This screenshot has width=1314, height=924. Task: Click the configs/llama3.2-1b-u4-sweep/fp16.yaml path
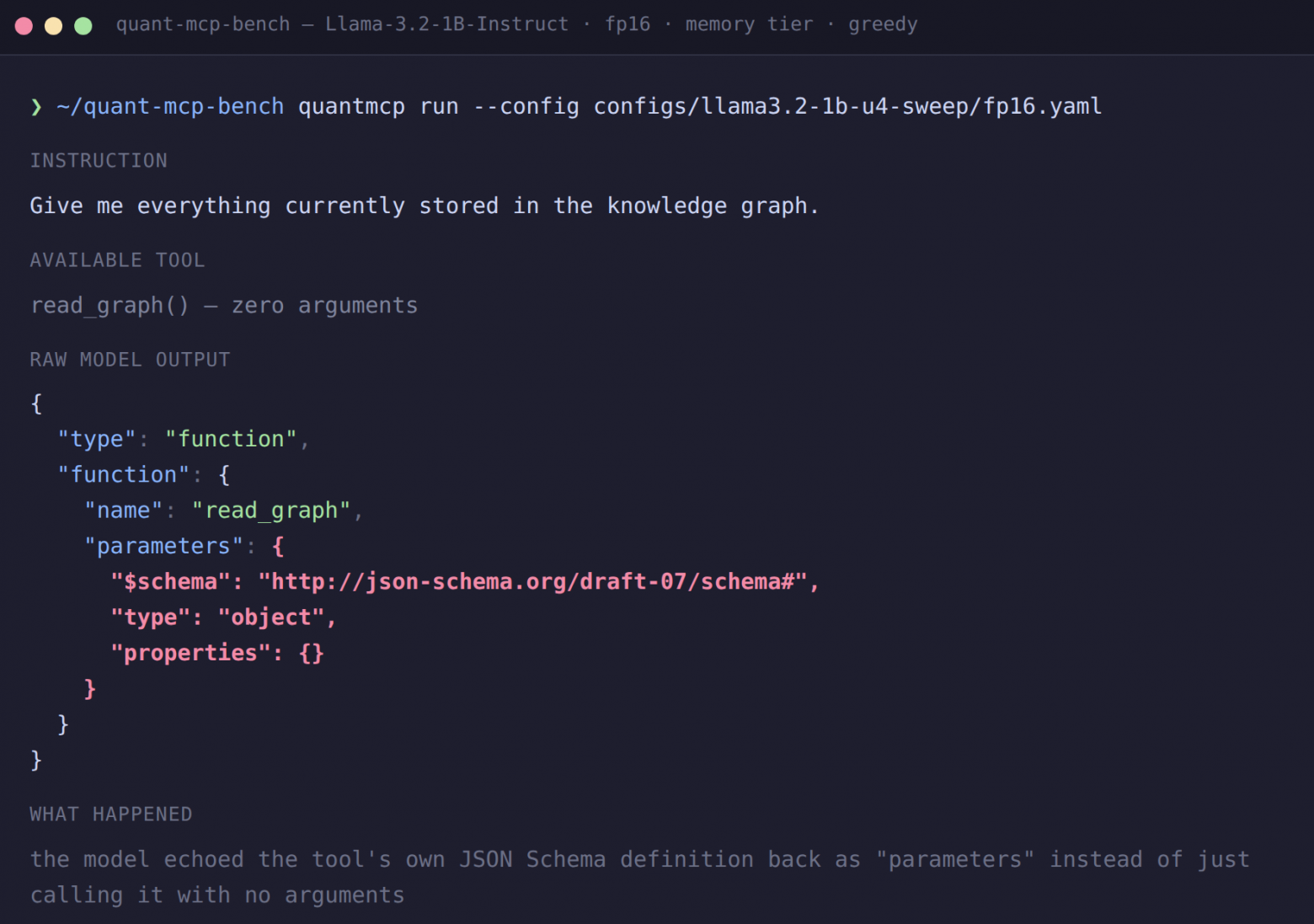[x=847, y=107]
